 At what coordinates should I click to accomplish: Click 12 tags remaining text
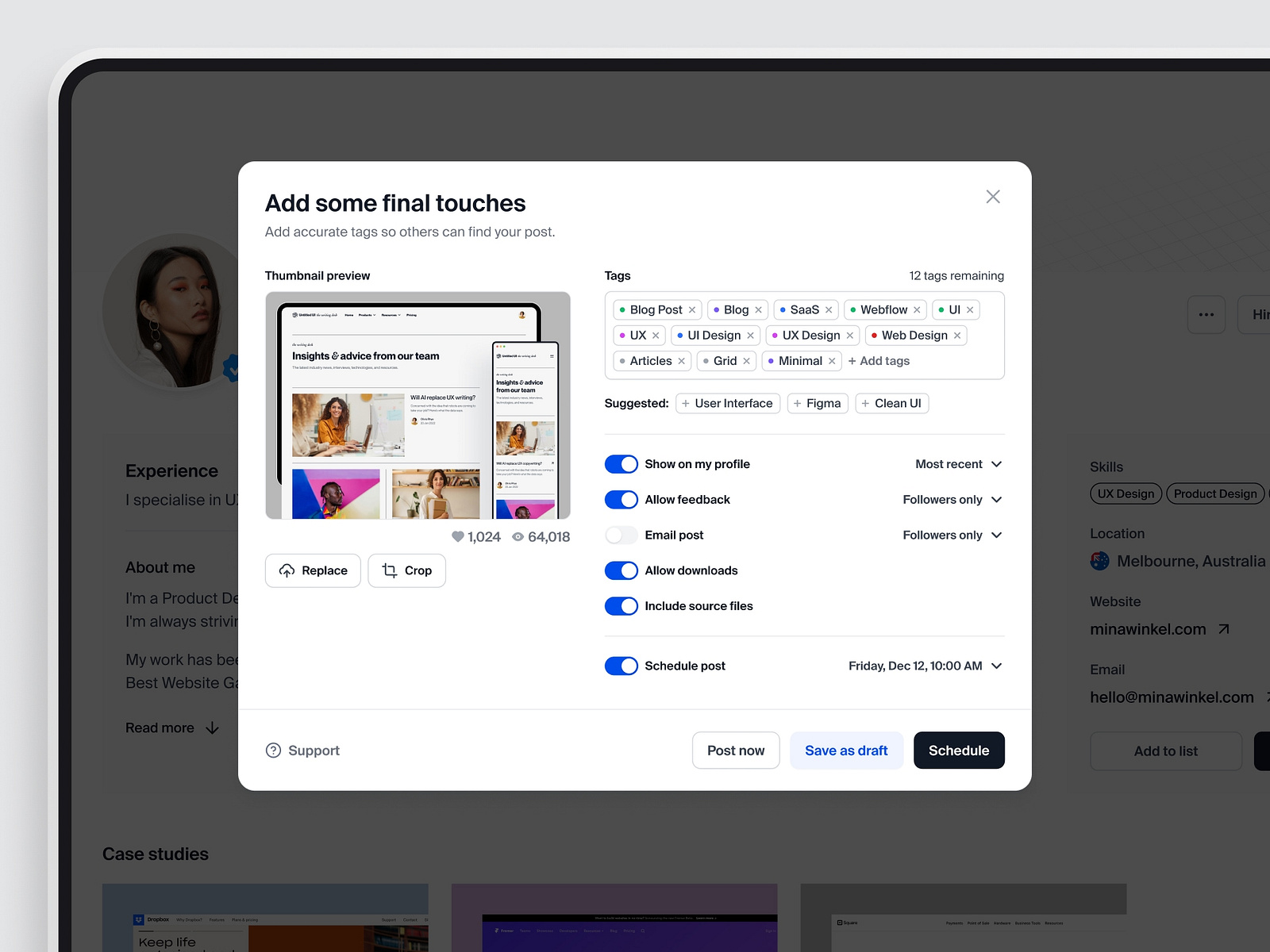[956, 276]
